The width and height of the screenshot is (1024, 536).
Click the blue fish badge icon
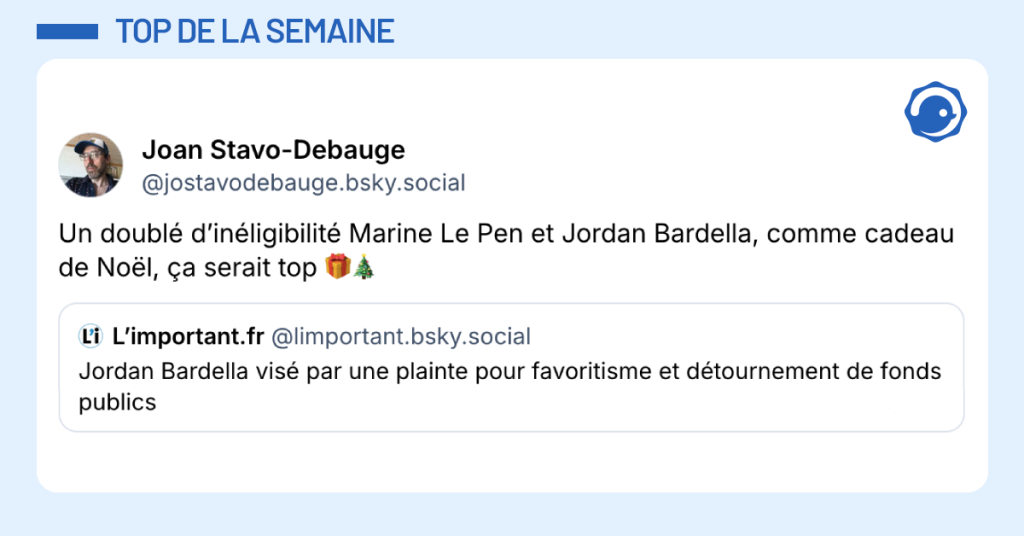(x=935, y=112)
